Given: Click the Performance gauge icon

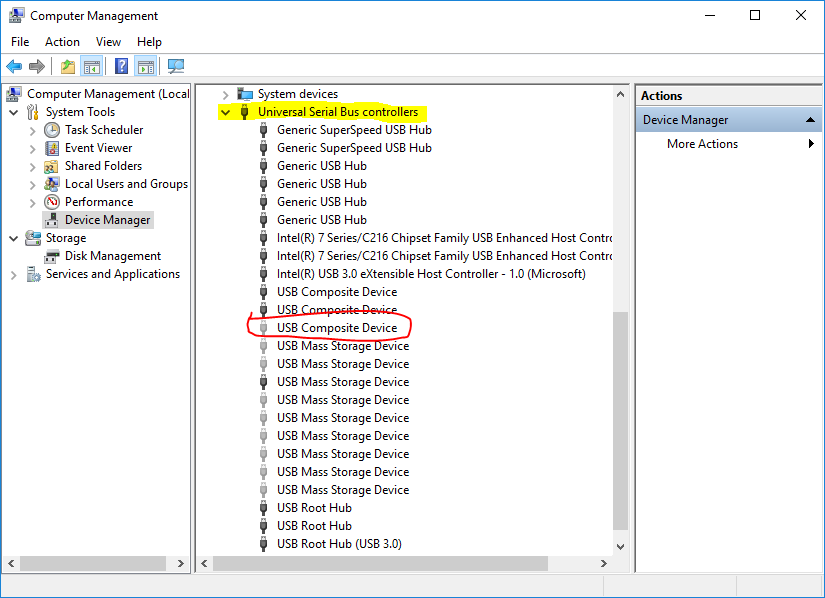Looking at the screenshot, I should [x=52, y=202].
